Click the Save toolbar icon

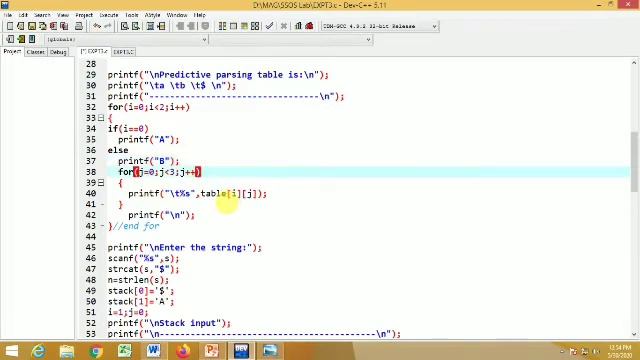31,26
